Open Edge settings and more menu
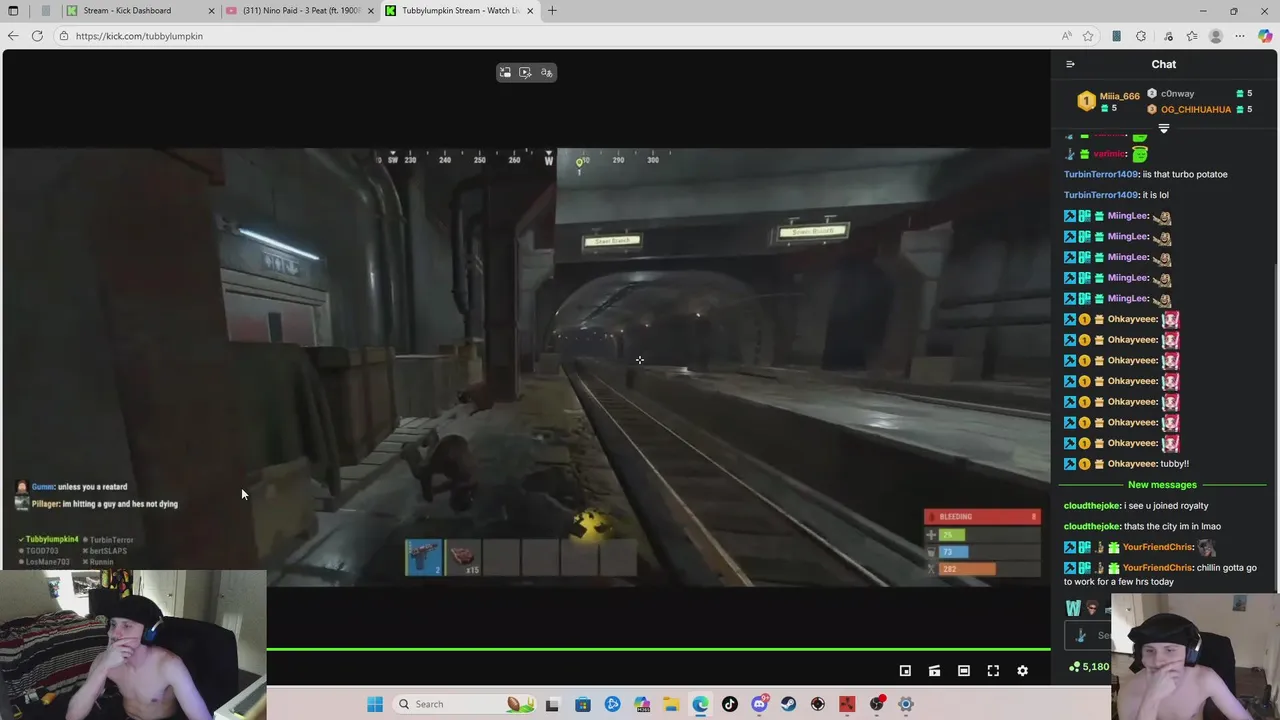The image size is (1280, 720). tap(1240, 36)
